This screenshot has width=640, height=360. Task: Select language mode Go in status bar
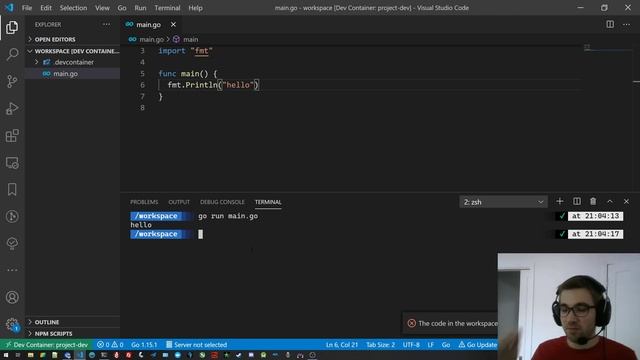(x=446, y=344)
